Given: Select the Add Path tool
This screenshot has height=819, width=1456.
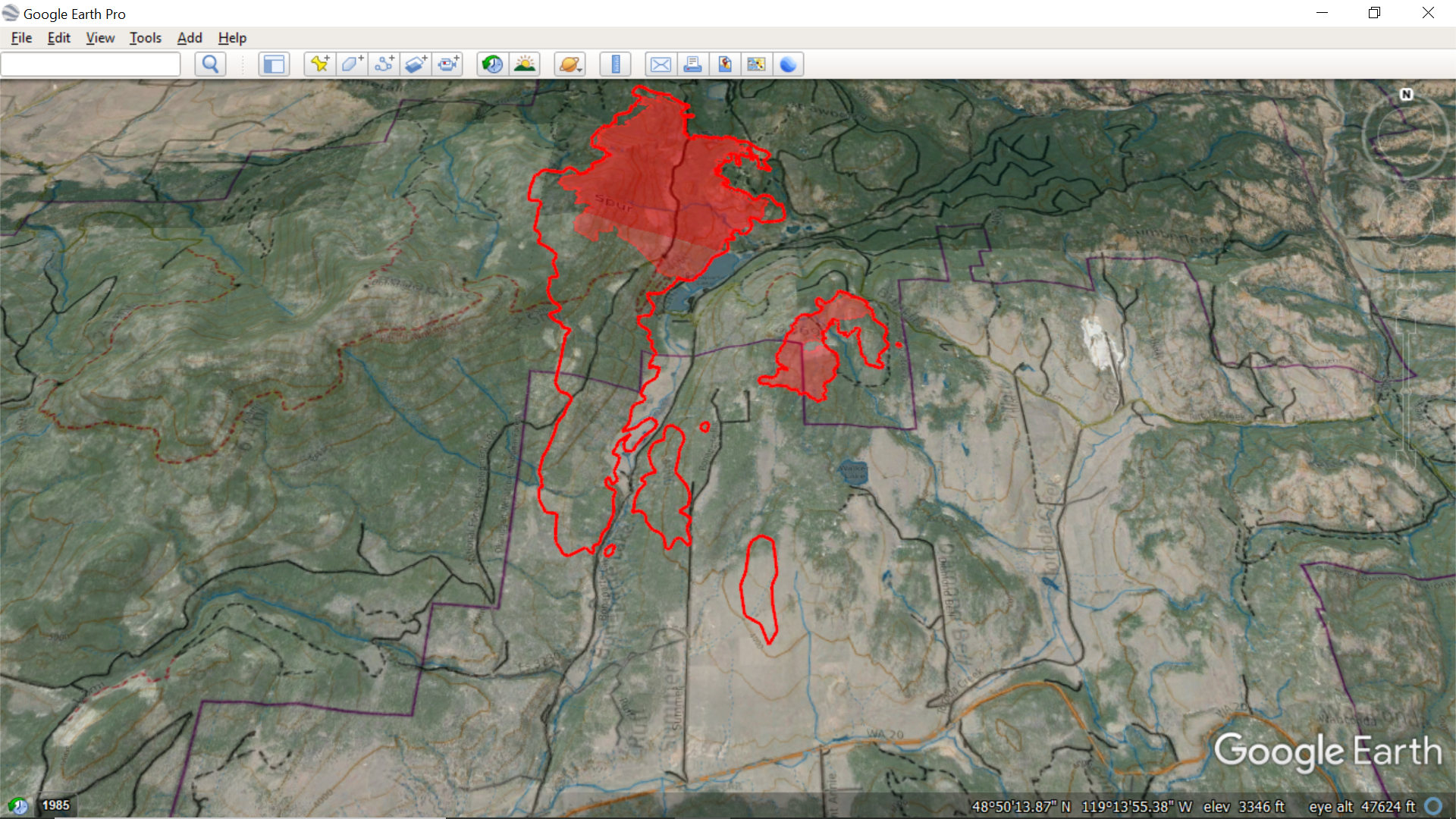Looking at the screenshot, I should tap(384, 64).
